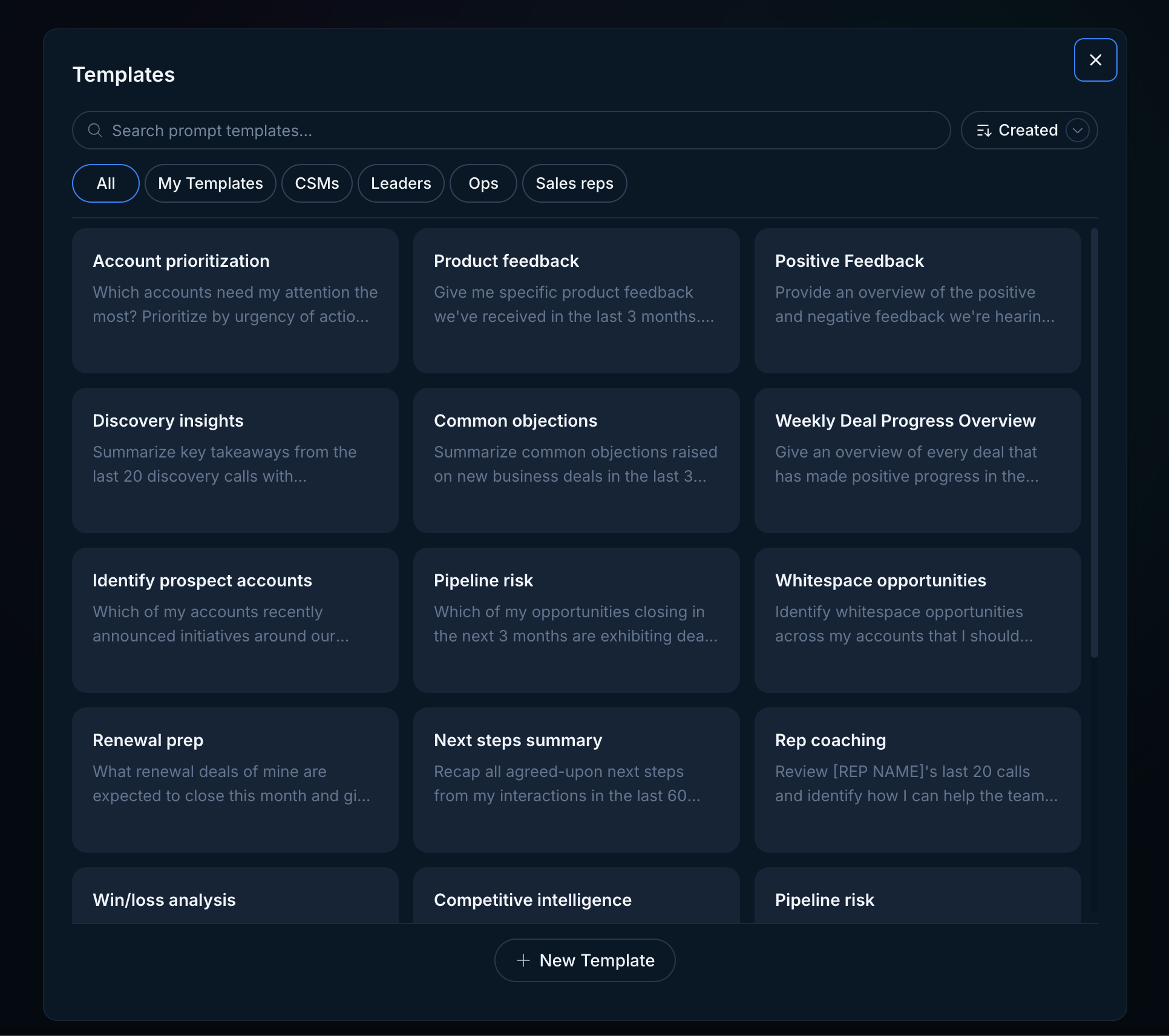The width and height of the screenshot is (1169, 1036).
Task: Open the Account prioritization template
Action: pos(235,301)
